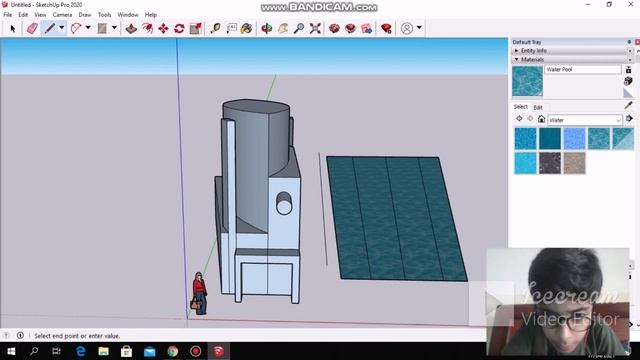The width and height of the screenshot is (640, 360).
Task: Choose fourth teal water pool swatch
Action: click(x=599, y=139)
